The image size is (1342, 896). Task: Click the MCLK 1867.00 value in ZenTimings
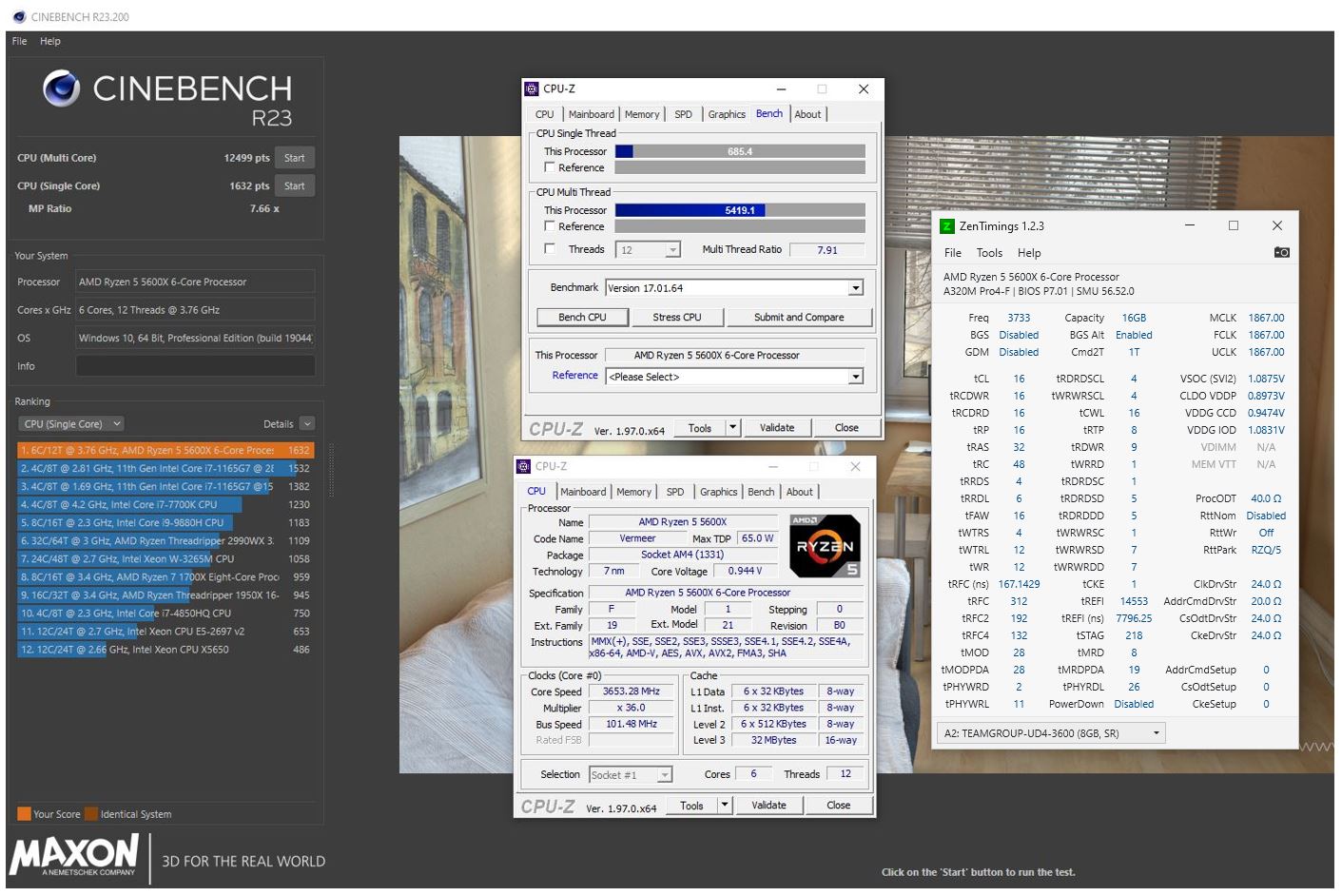(1266, 318)
